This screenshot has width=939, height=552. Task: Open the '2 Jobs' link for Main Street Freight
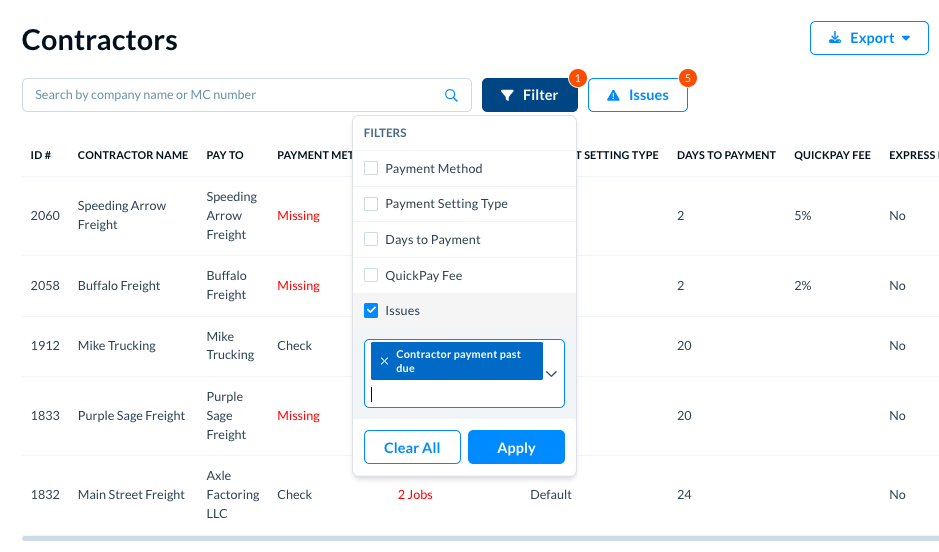click(415, 495)
